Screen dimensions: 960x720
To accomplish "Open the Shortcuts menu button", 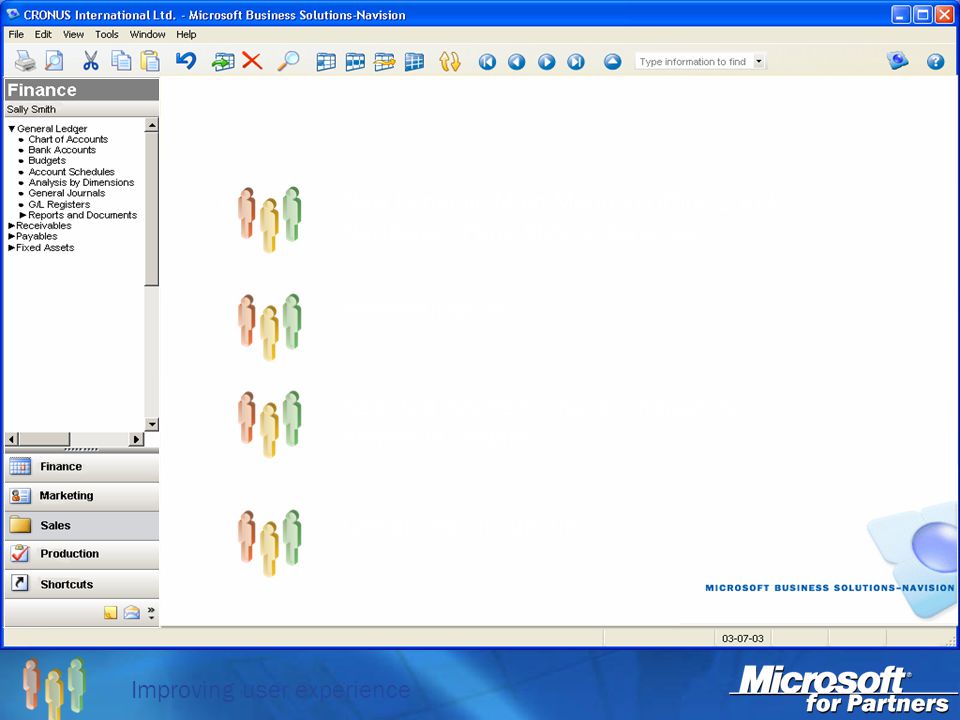I will click(x=81, y=584).
